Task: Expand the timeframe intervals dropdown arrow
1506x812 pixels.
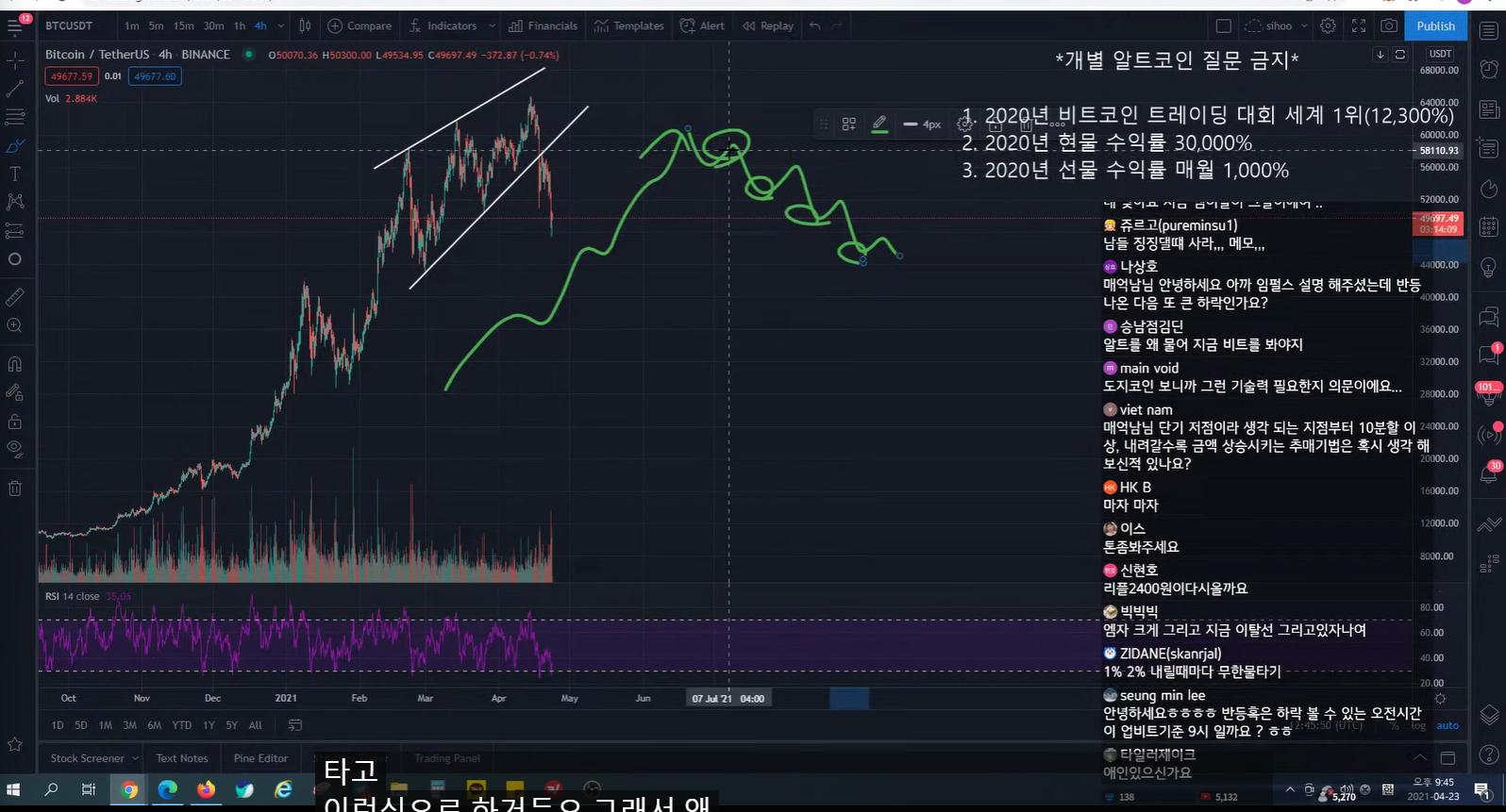Action: point(280,26)
